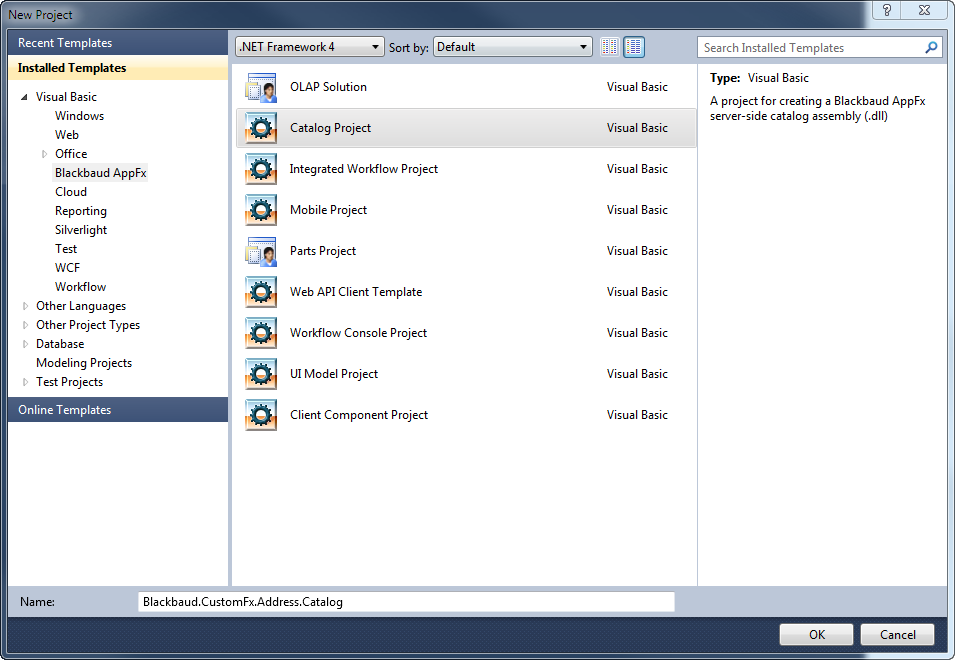
Task: Expand the Office tree node
Action: [44, 154]
